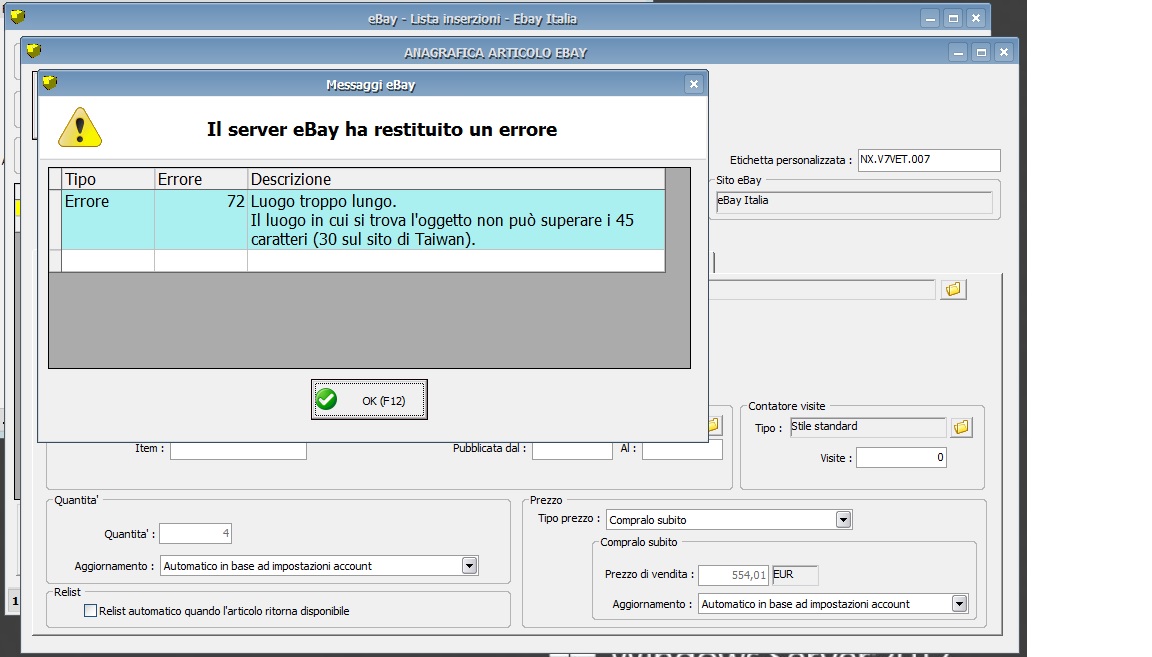The width and height of the screenshot is (1152, 657).
Task: Select the error code 72 cell
Action: 201,220
